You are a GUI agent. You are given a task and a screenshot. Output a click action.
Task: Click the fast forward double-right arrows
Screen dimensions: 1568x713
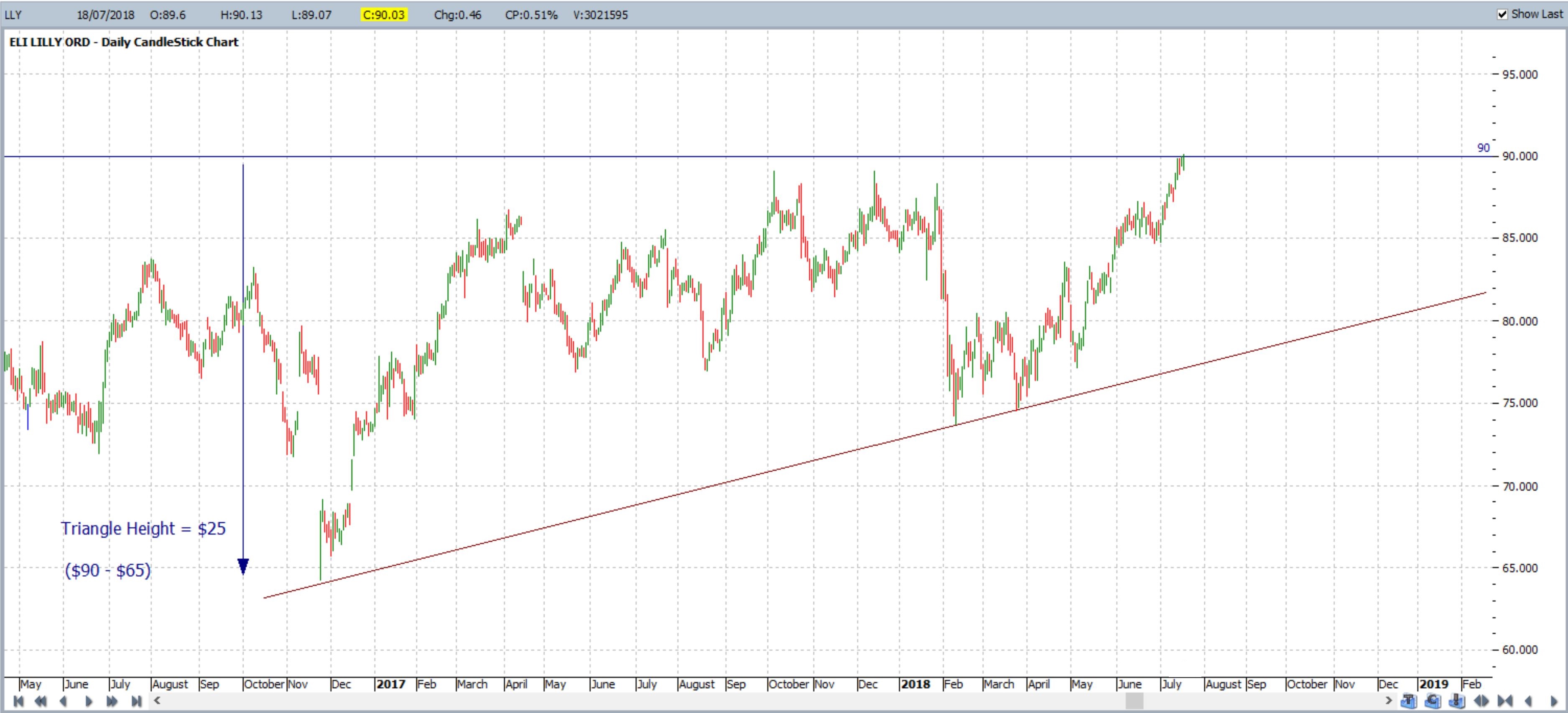[x=112, y=701]
